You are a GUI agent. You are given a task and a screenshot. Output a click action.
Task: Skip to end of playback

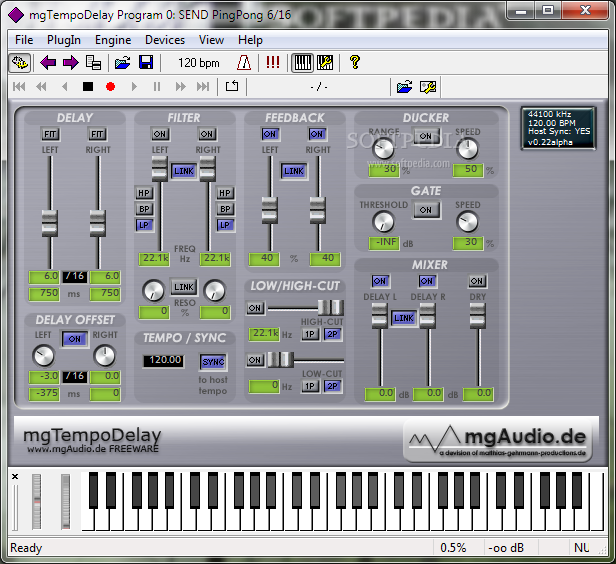point(203,87)
